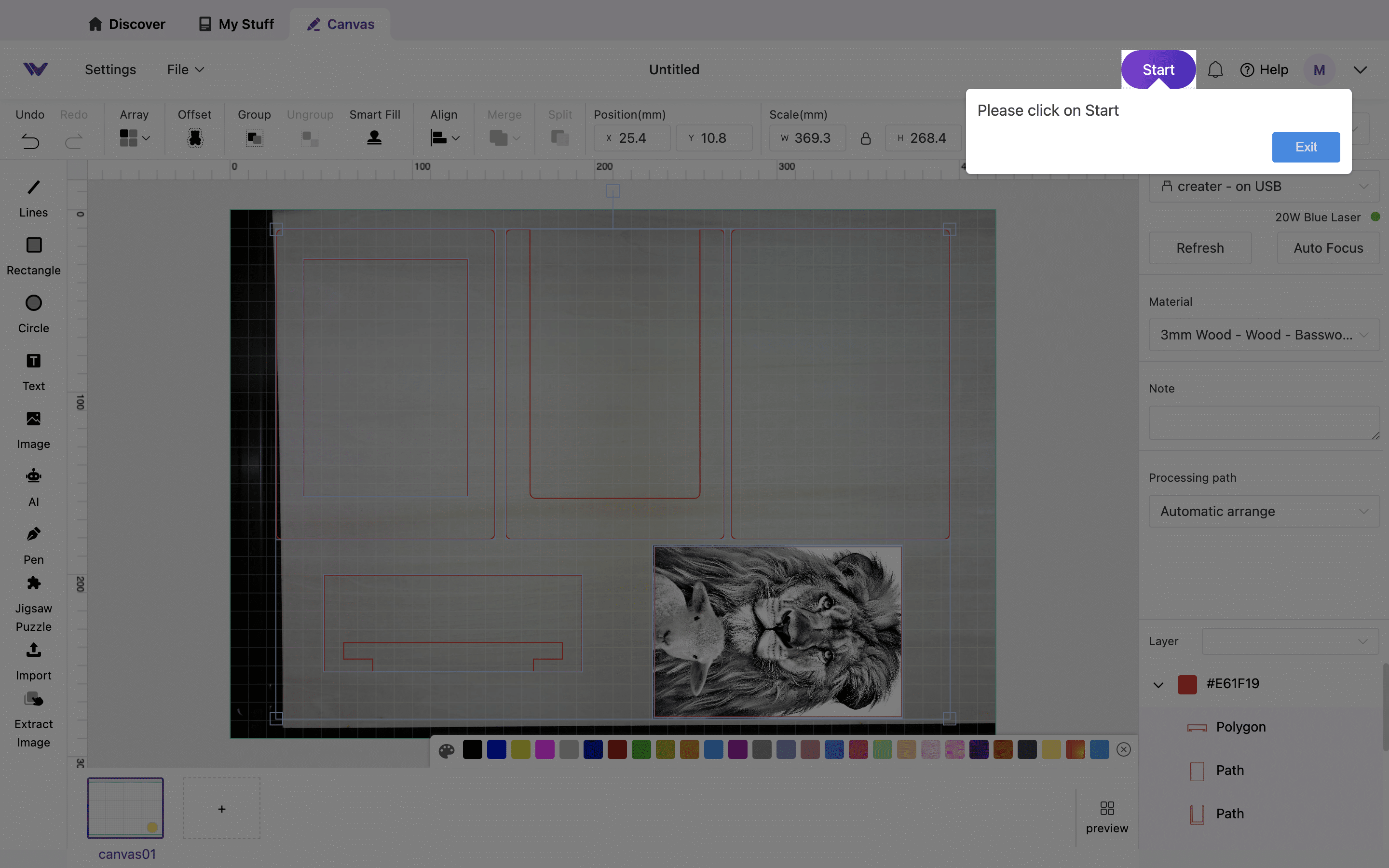
Task: Click the Undo arrow
Action: click(x=30, y=141)
